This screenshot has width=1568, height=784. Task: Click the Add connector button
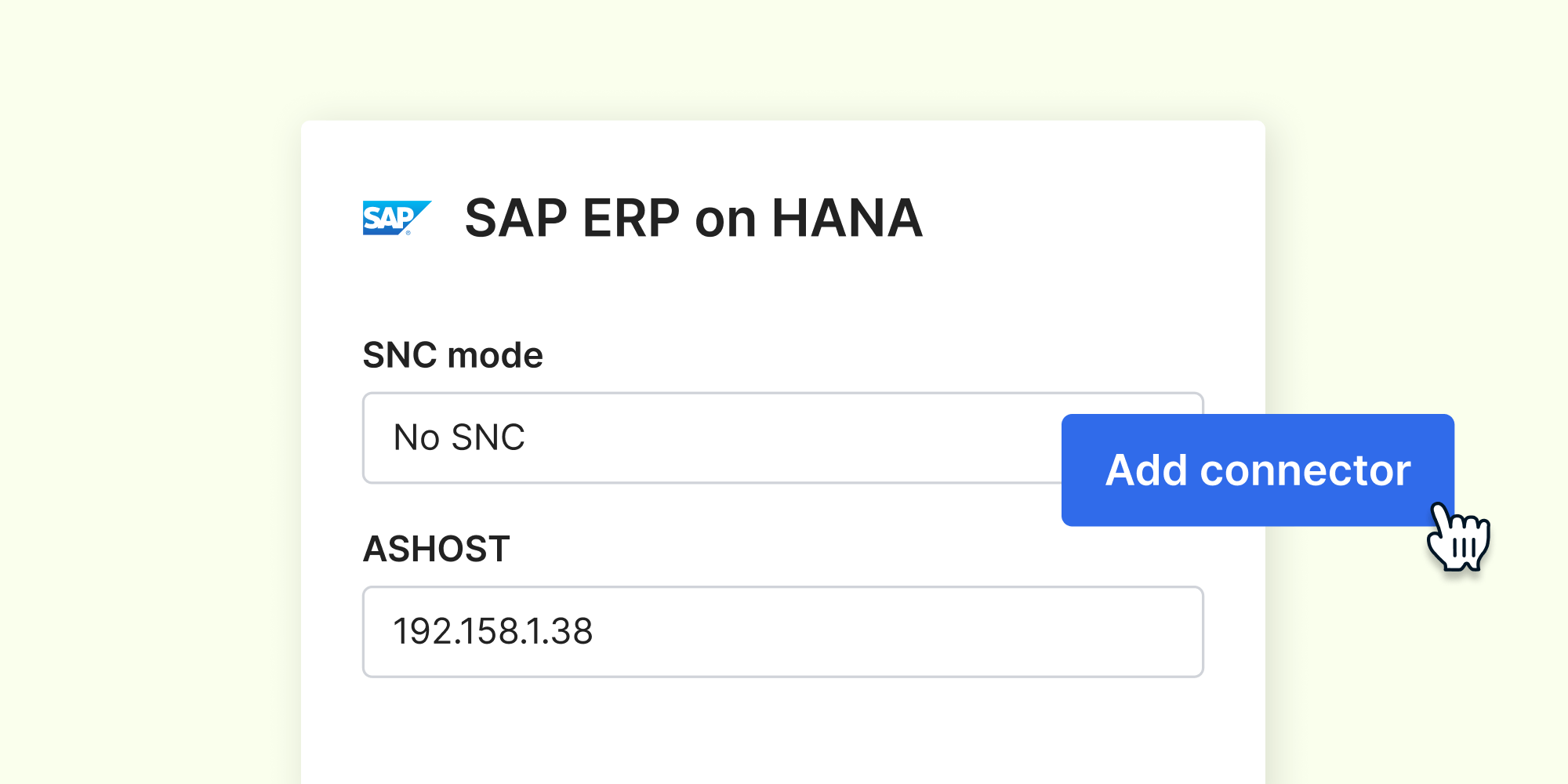(x=1258, y=470)
